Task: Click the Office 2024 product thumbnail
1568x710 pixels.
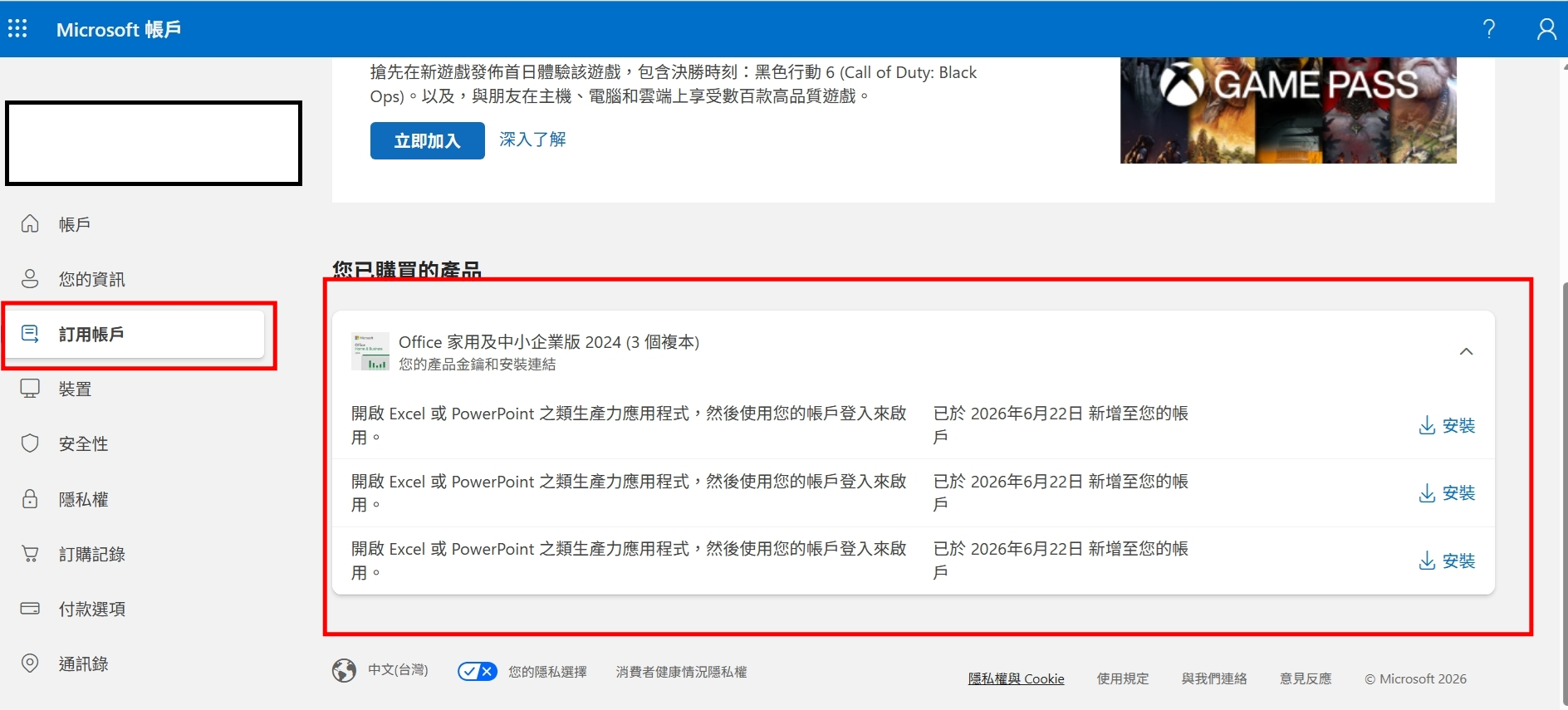Action: (x=370, y=351)
